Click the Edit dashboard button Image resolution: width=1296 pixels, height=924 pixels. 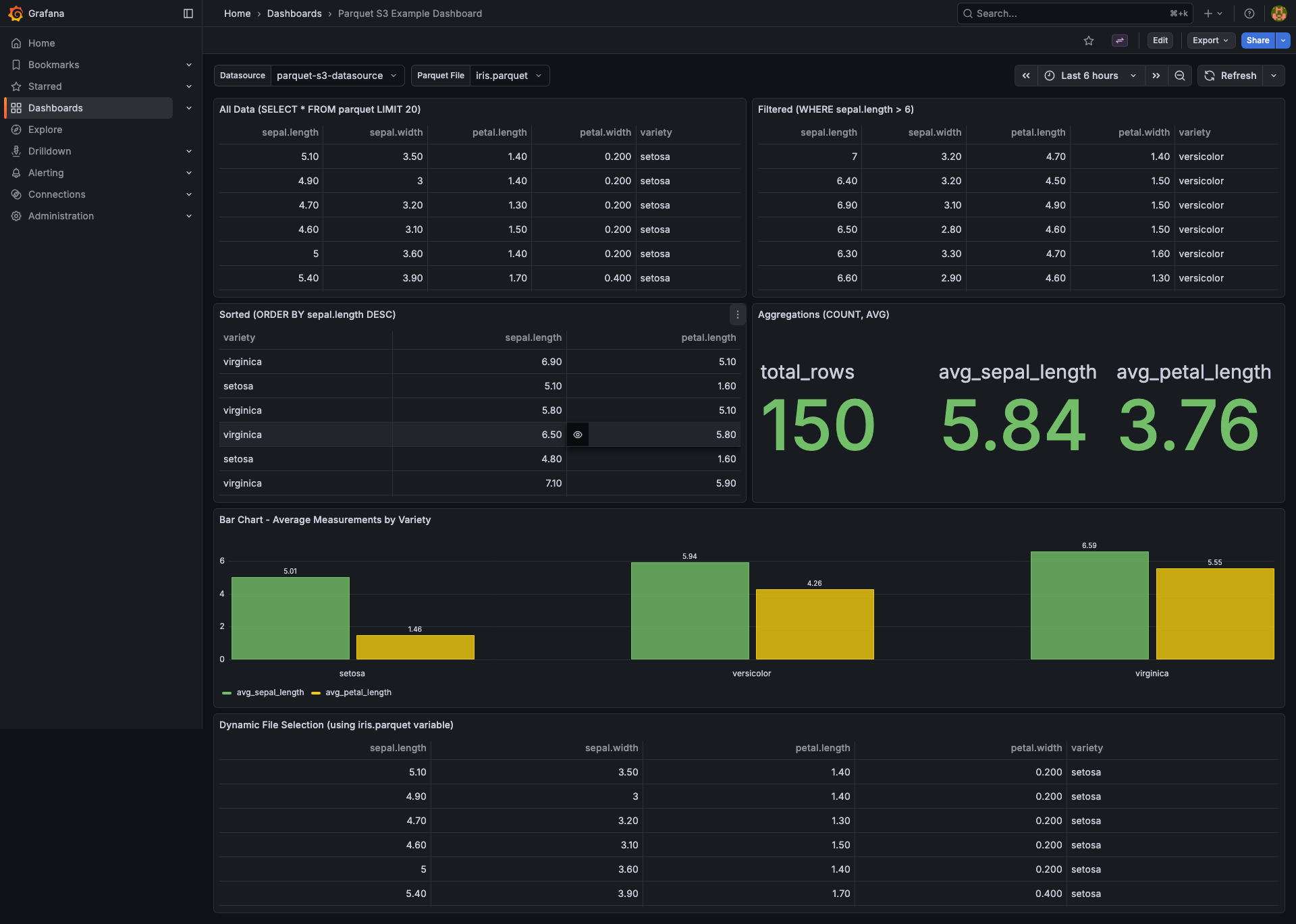click(1160, 40)
